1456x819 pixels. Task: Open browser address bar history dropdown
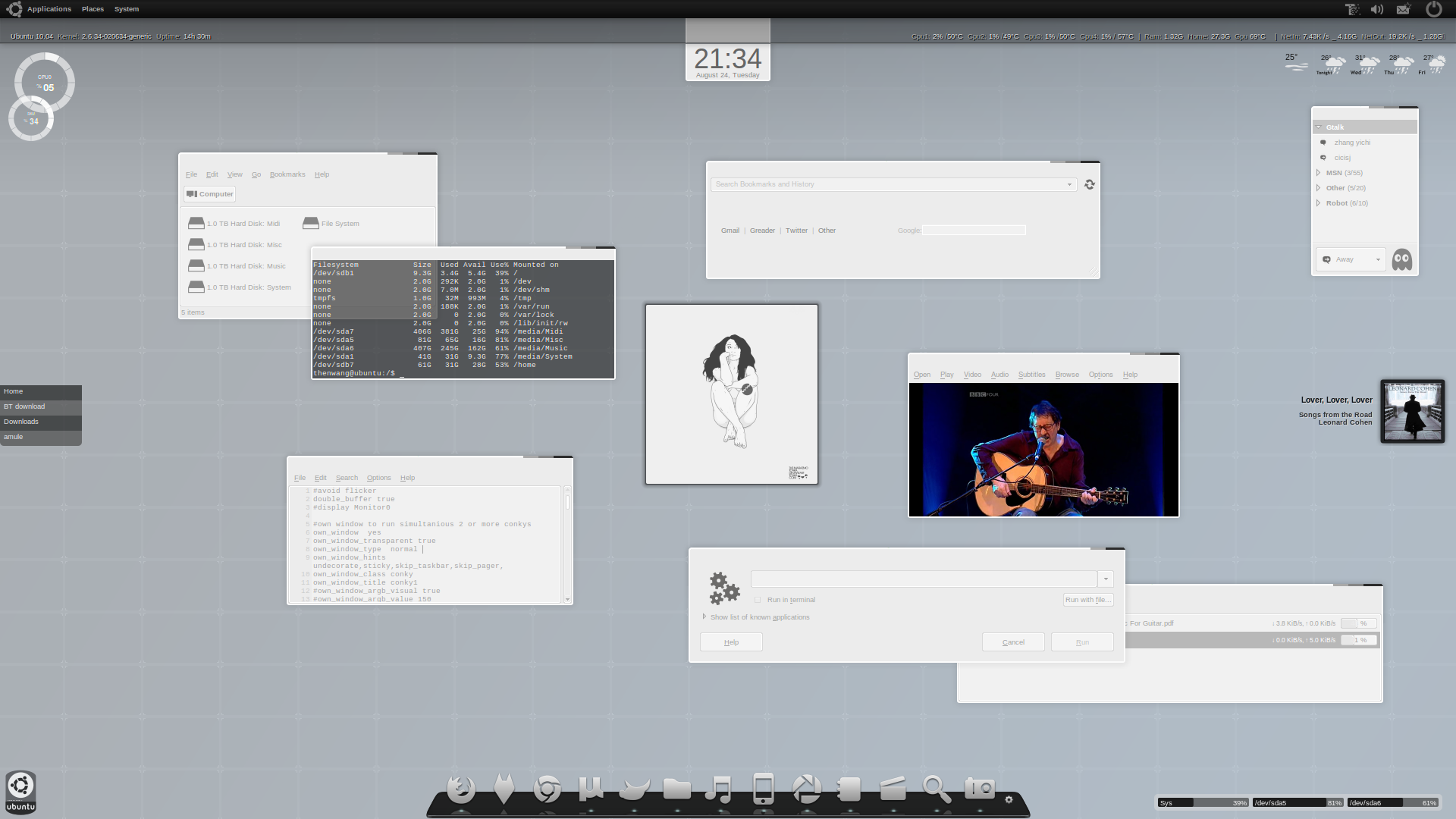tap(1069, 184)
